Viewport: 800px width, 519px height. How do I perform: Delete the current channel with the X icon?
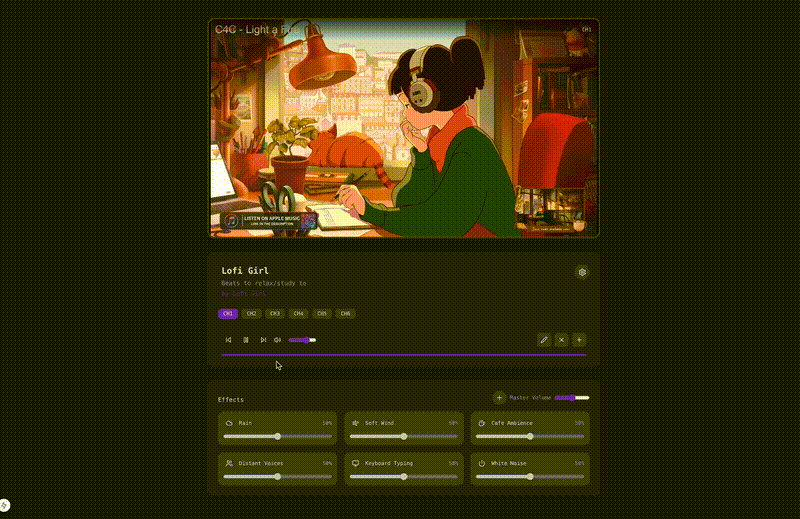(x=561, y=340)
